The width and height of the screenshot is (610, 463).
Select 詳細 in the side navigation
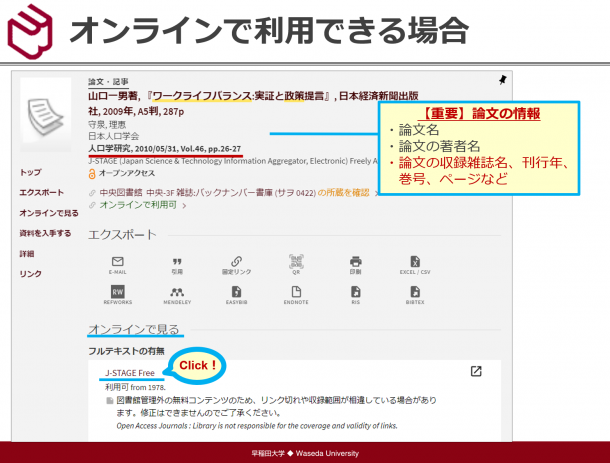pyautogui.click(x=27, y=254)
